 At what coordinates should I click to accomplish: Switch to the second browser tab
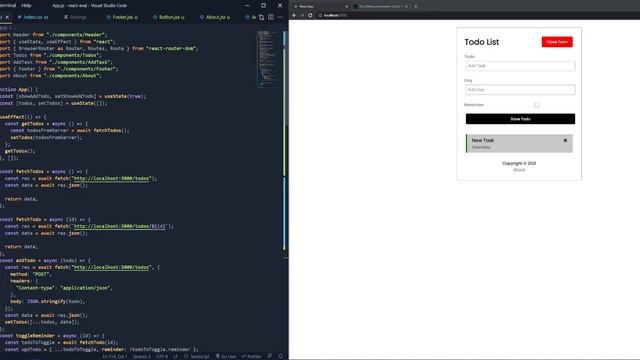(x=380, y=7)
